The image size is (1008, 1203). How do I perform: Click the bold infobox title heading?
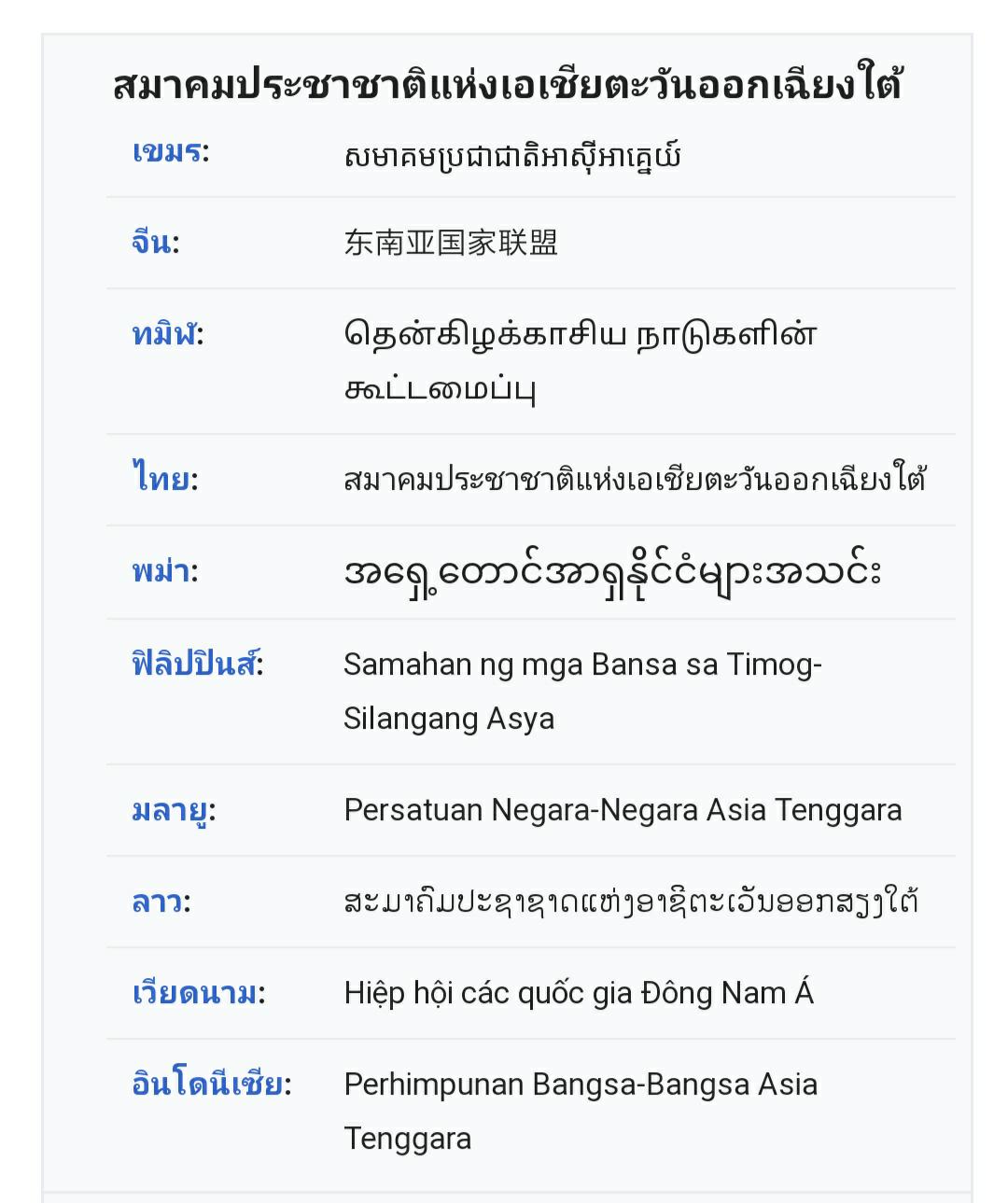(x=507, y=84)
